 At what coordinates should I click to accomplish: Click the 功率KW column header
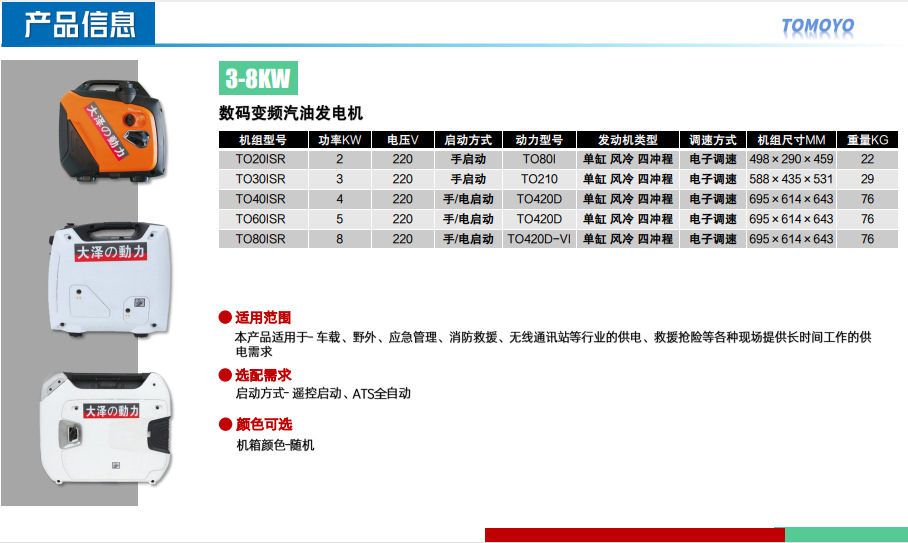(x=340, y=140)
